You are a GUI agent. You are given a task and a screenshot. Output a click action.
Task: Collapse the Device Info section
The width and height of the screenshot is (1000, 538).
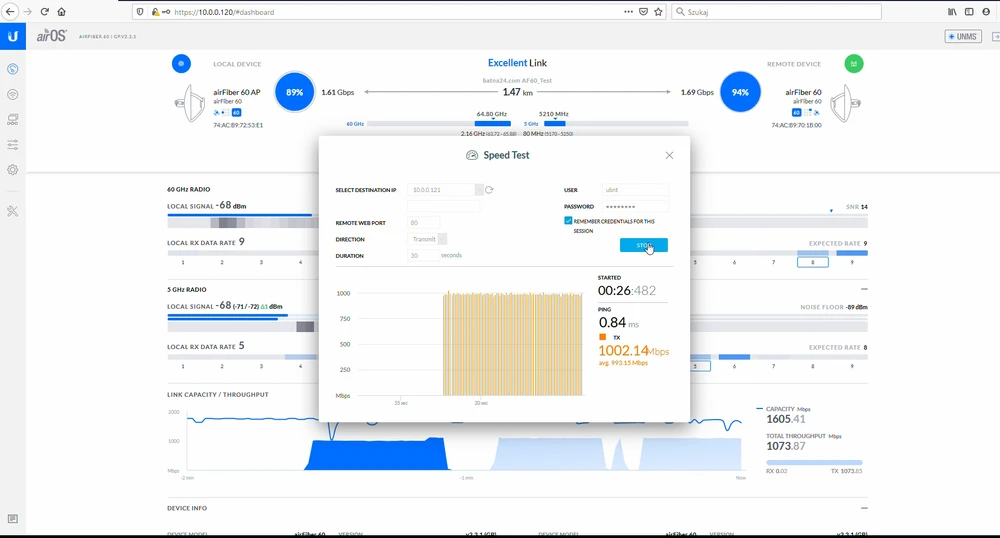point(864,508)
